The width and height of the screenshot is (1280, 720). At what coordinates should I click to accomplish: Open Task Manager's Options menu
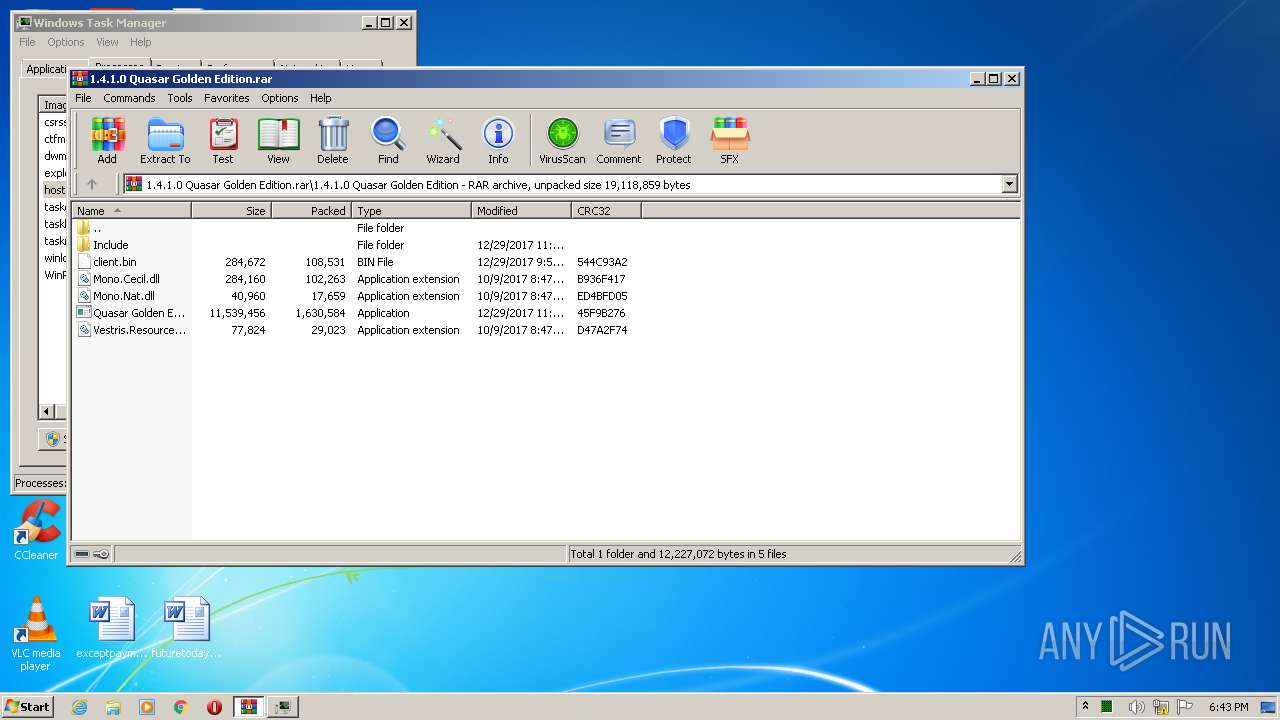tap(66, 42)
